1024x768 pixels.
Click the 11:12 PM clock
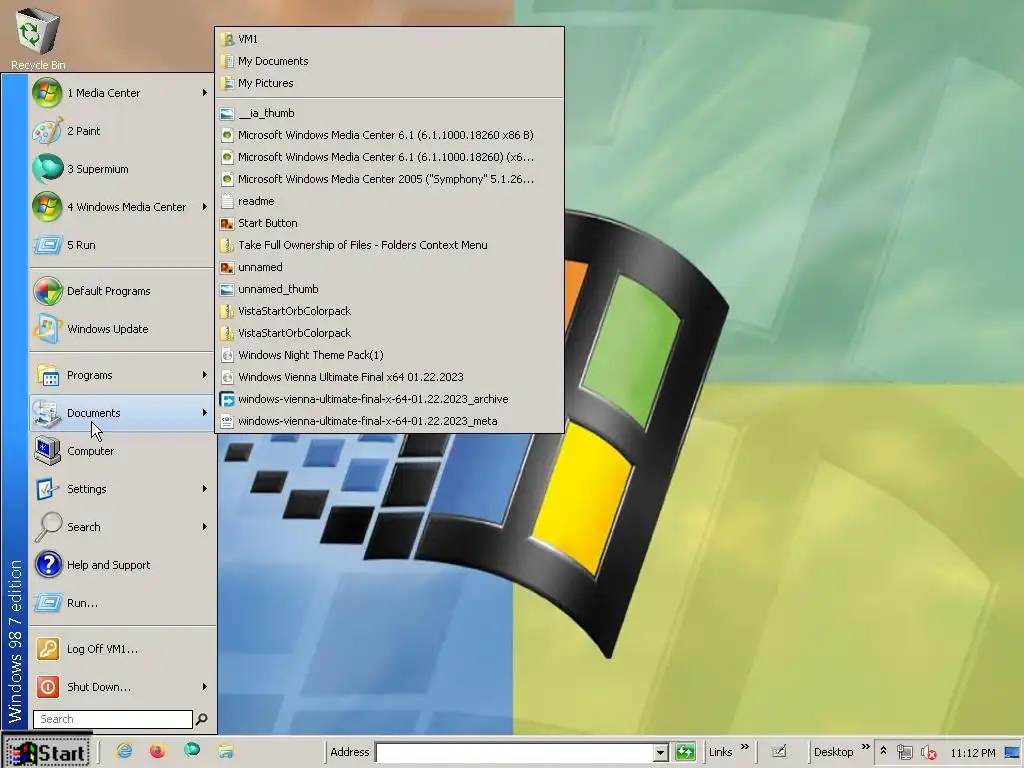click(x=972, y=753)
